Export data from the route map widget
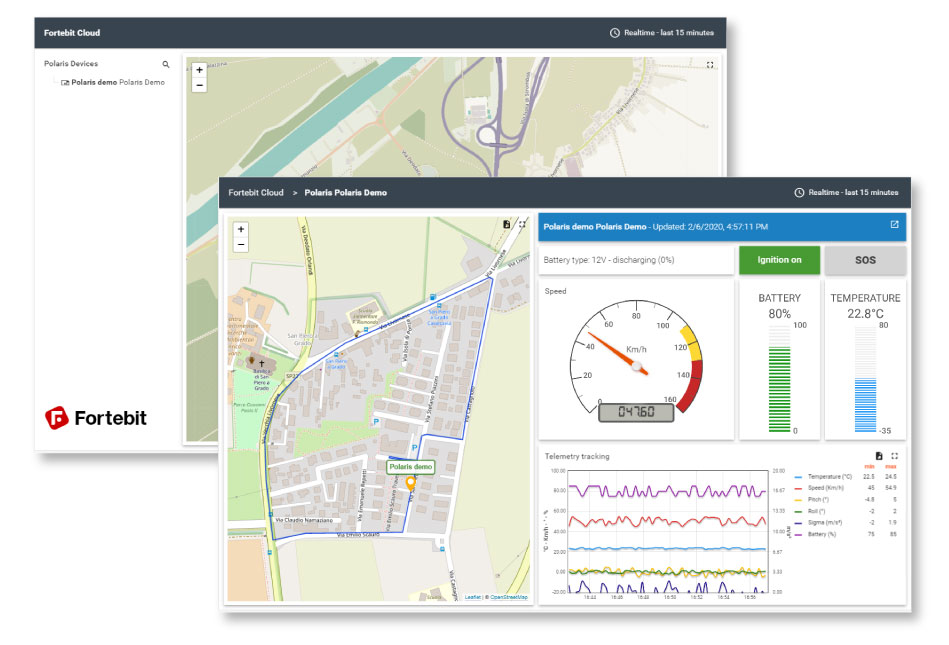 point(507,224)
